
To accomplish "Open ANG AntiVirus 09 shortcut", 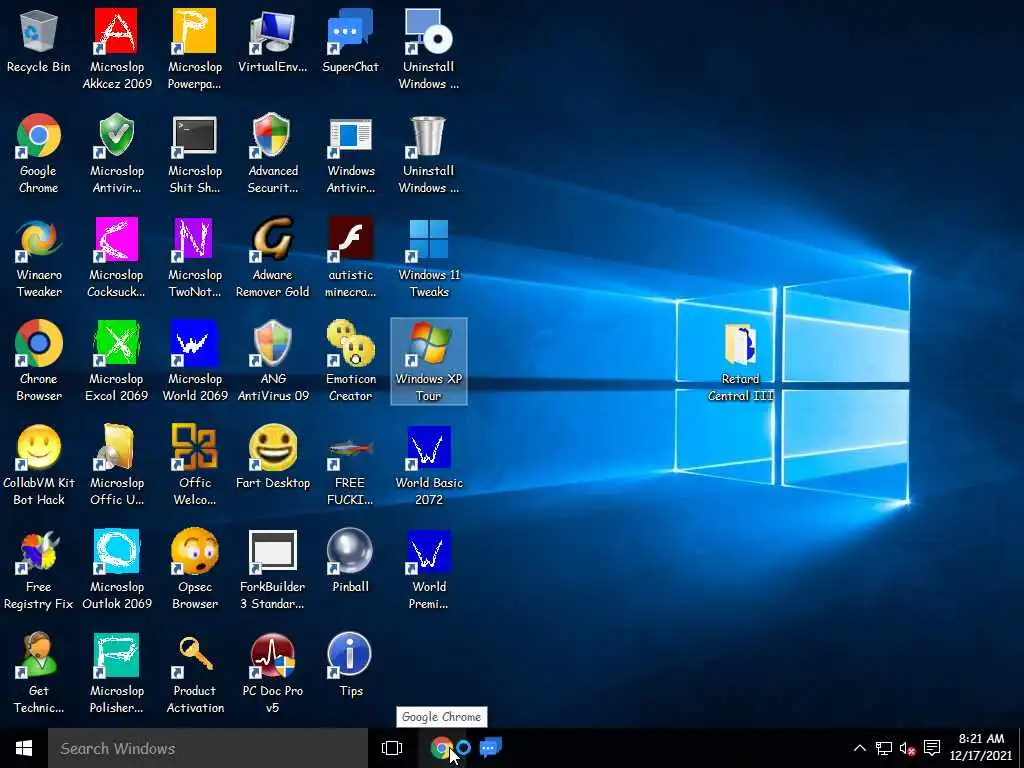I will coord(272,361).
